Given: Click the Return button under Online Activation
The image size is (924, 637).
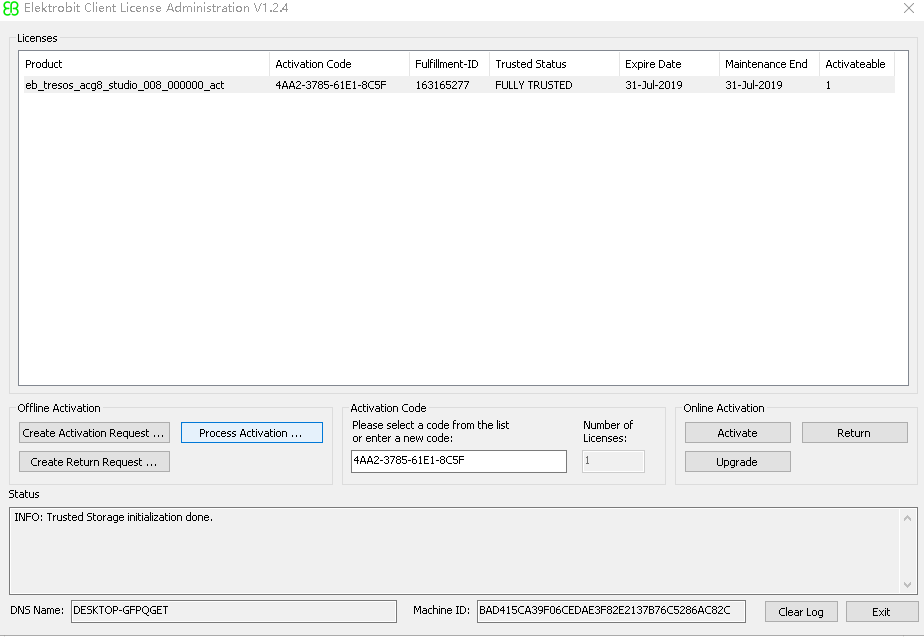Looking at the screenshot, I should click(854, 433).
